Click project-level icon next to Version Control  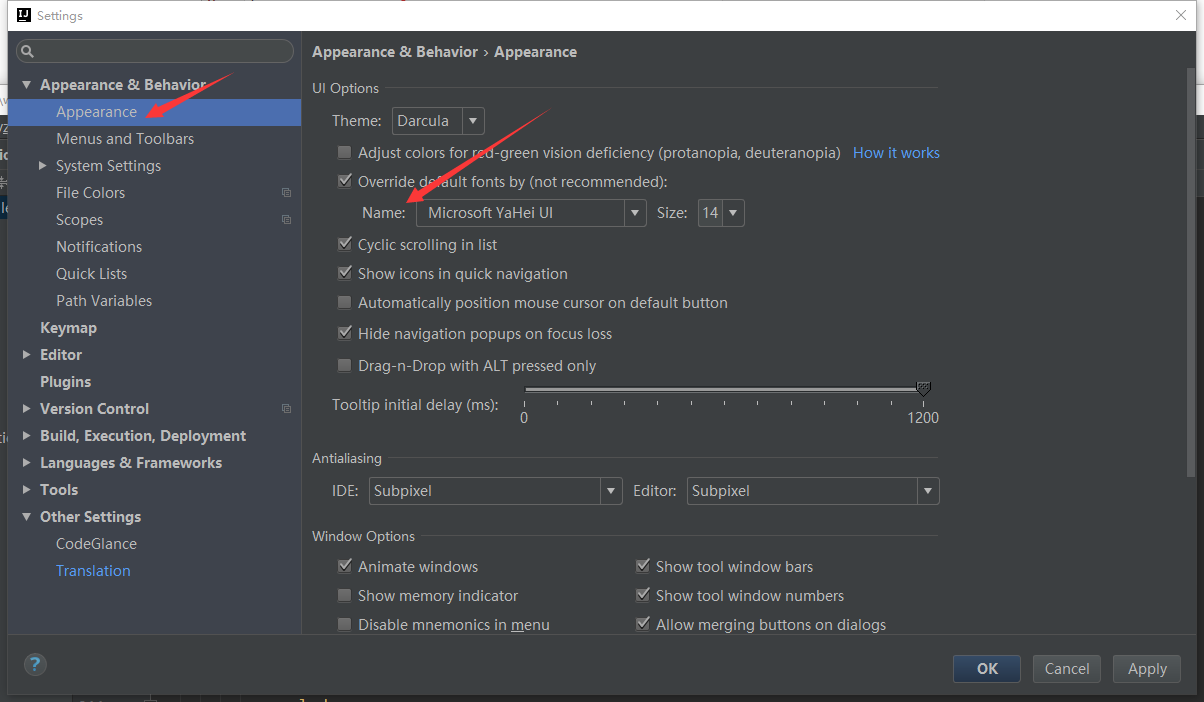click(x=286, y=409)
